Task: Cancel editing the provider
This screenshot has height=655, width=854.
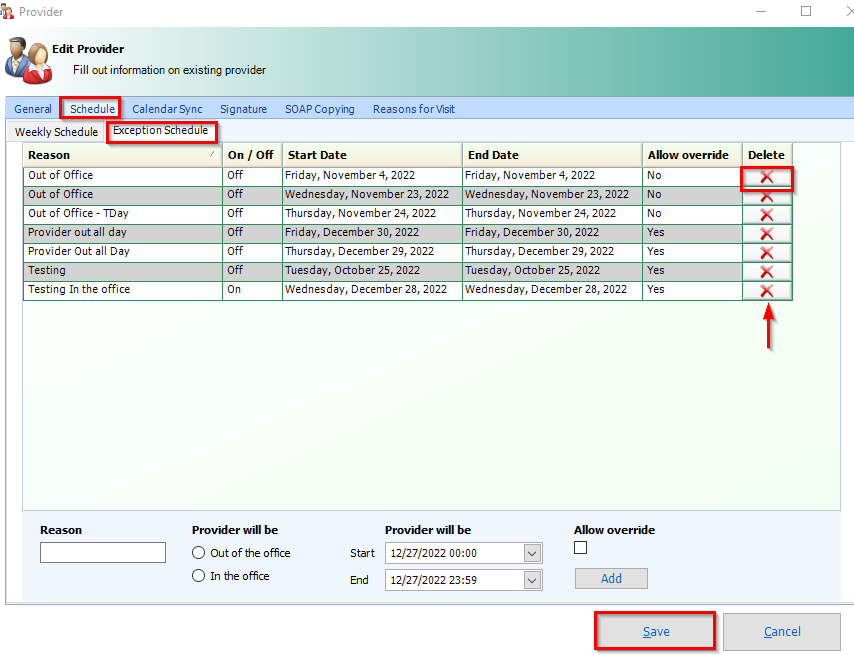Action: [782, 632]
